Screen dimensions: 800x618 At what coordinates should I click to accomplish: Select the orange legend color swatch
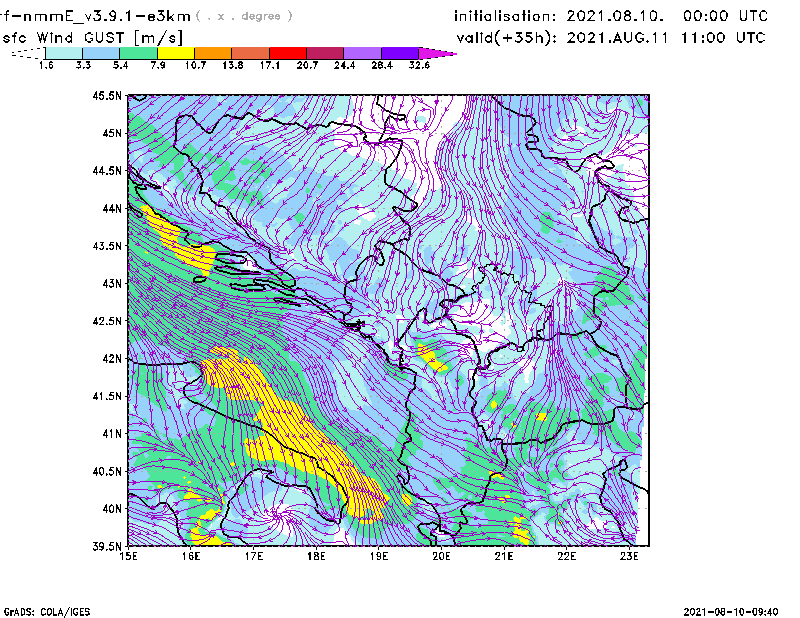[x=213, y=53]
